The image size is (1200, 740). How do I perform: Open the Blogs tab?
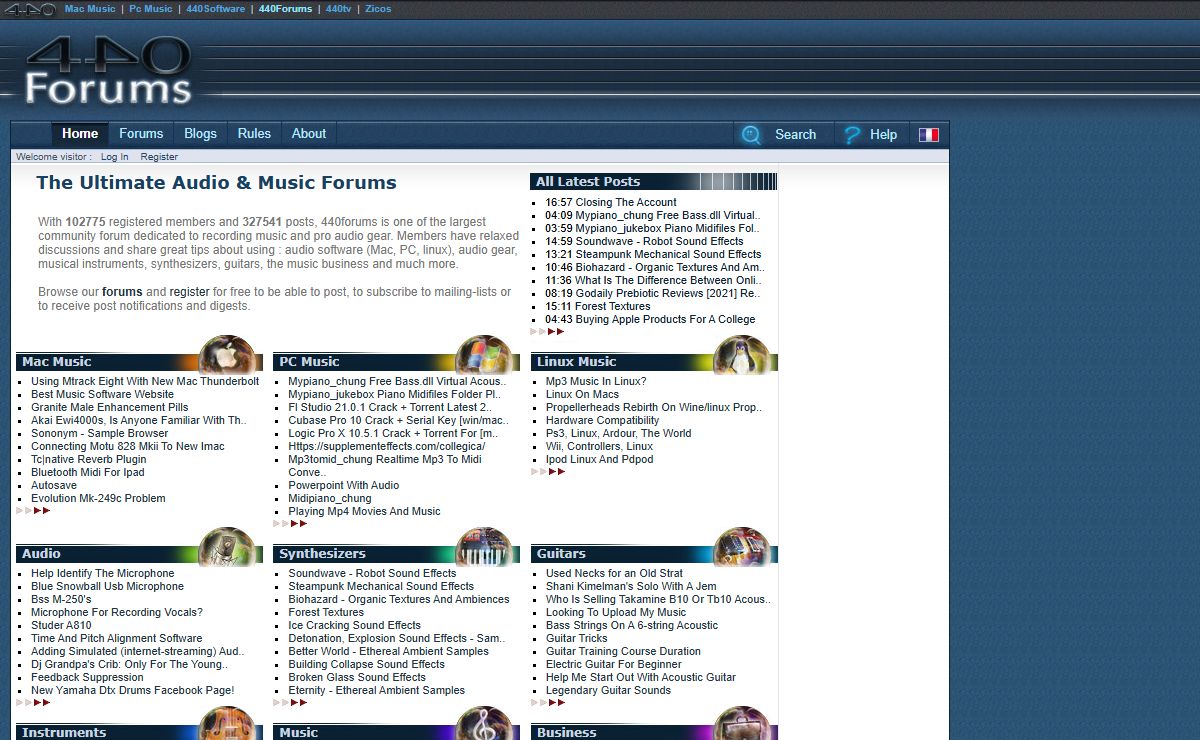click(200, 134)
